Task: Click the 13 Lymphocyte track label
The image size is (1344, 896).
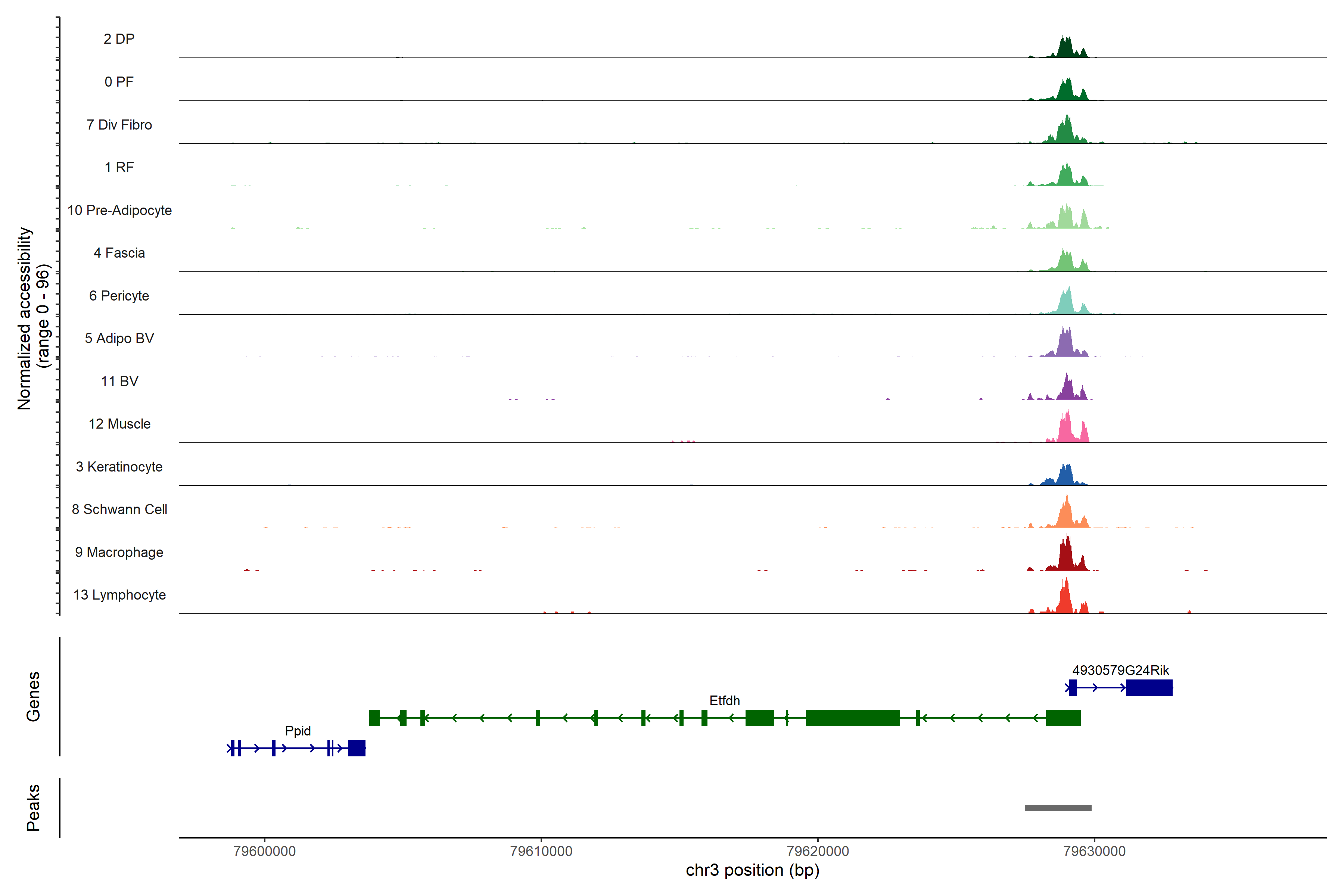Action: click(119, 595)
